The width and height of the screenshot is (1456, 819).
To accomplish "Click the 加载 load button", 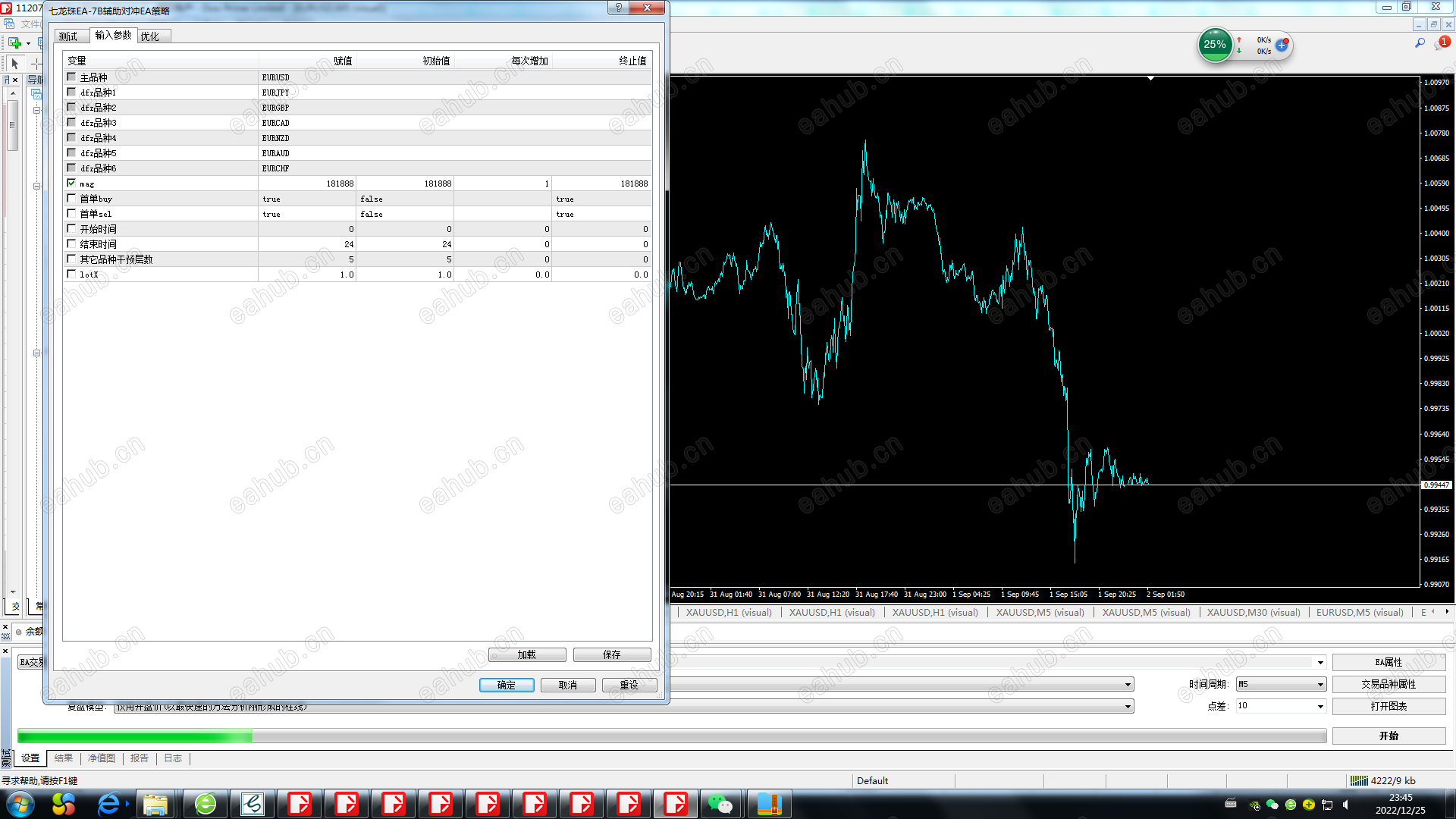I will pos(527,655).
